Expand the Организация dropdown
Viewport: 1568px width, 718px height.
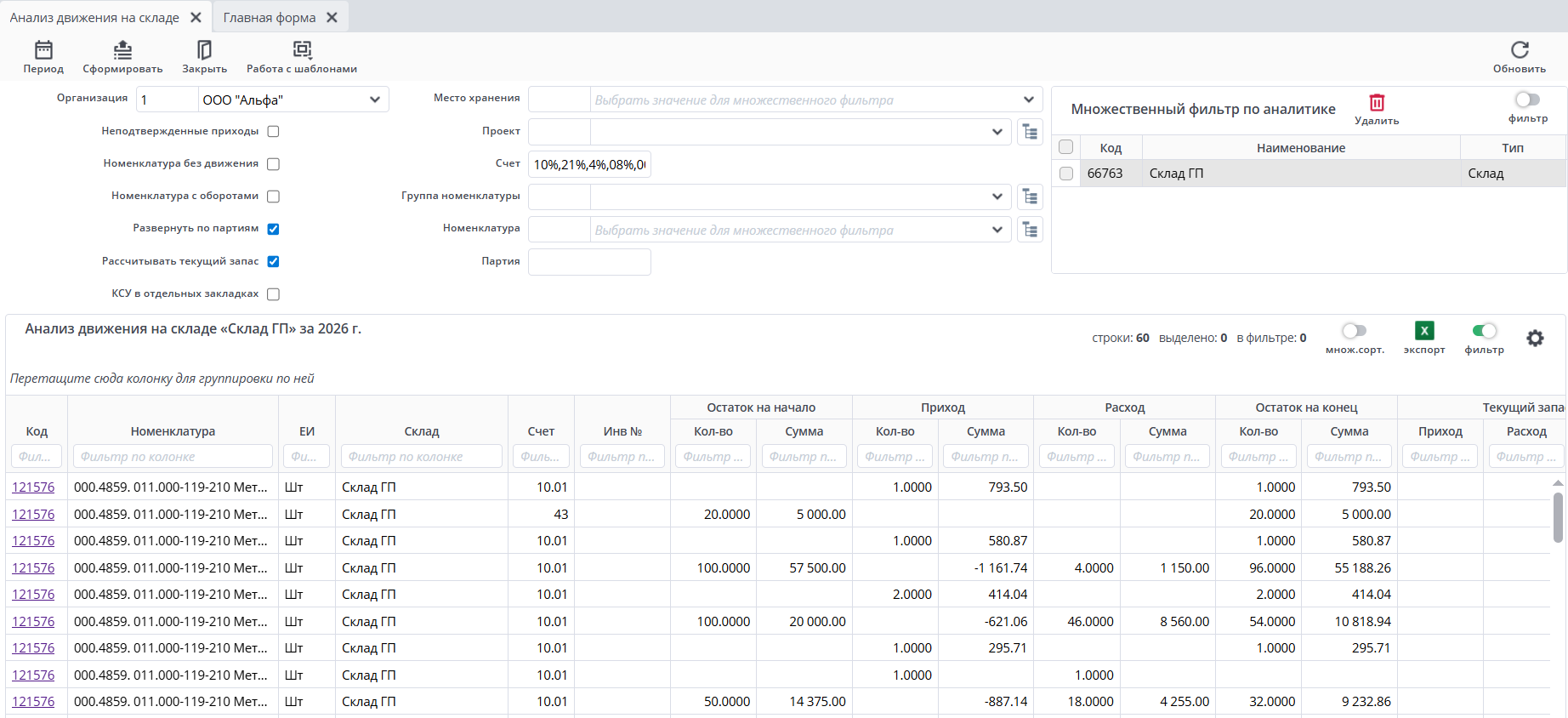pos(375,100)
